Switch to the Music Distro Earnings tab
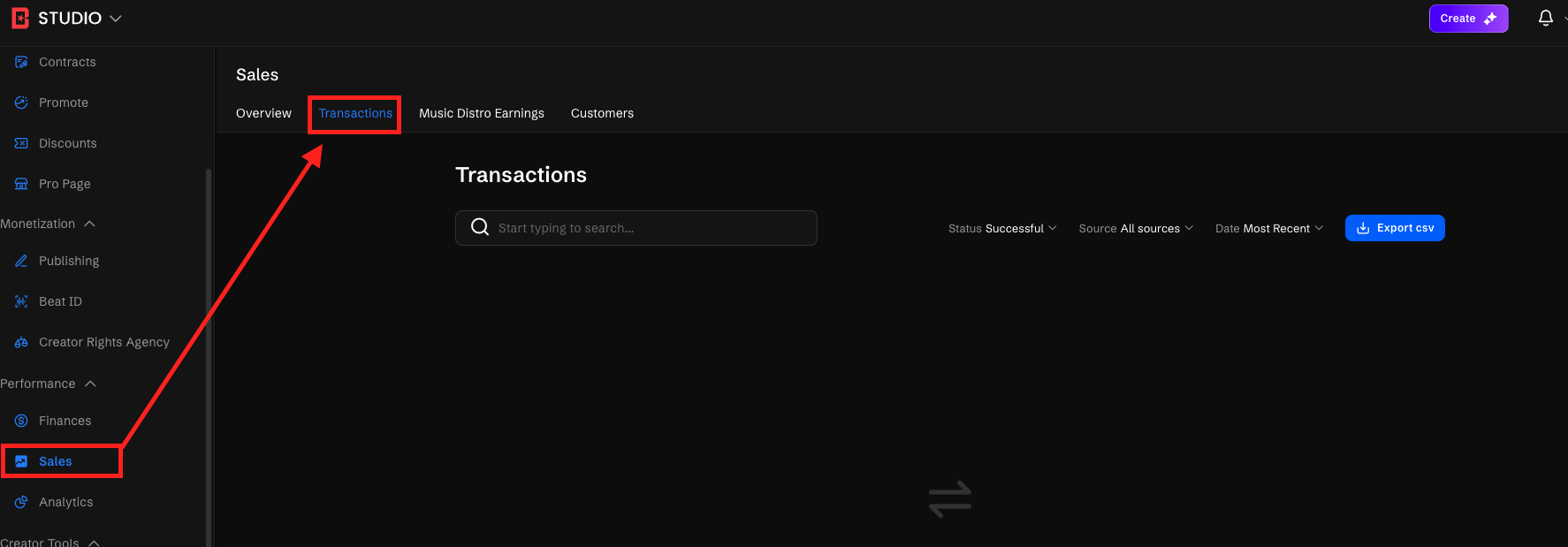Viewport: 1568px width, 547px height. click(x=482, y=113)
